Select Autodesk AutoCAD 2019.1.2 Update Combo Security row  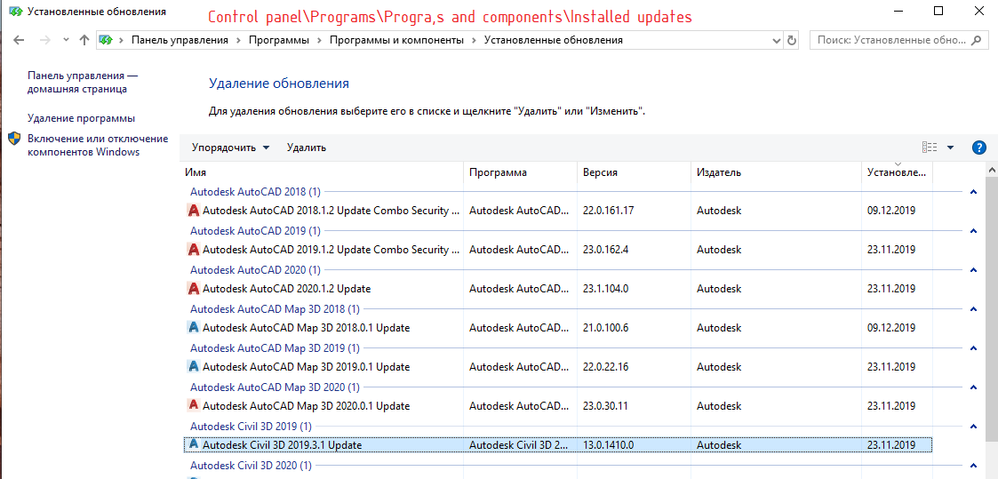pos(558,249)
